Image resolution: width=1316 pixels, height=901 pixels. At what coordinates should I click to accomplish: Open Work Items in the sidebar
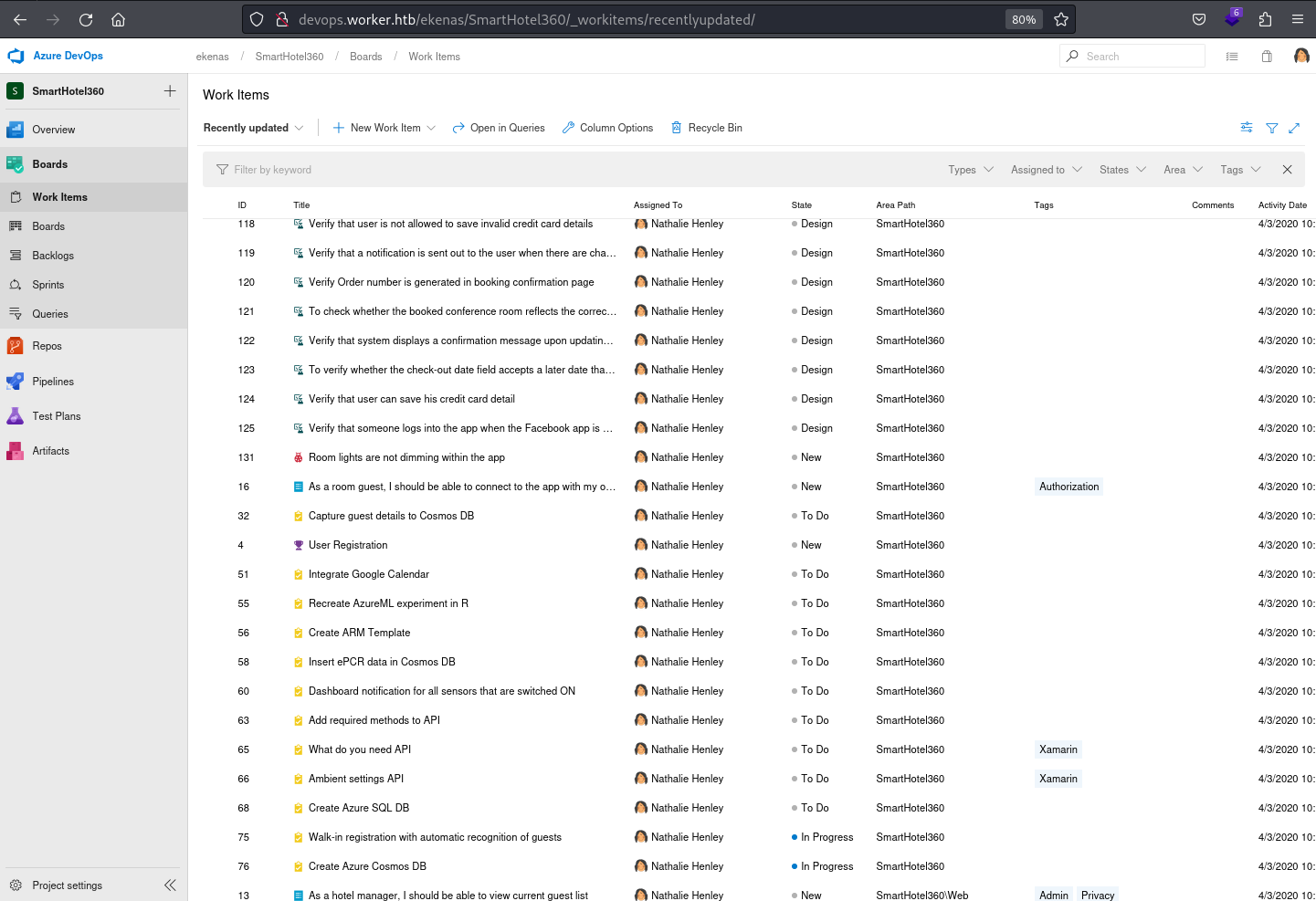tap(93, 197)
